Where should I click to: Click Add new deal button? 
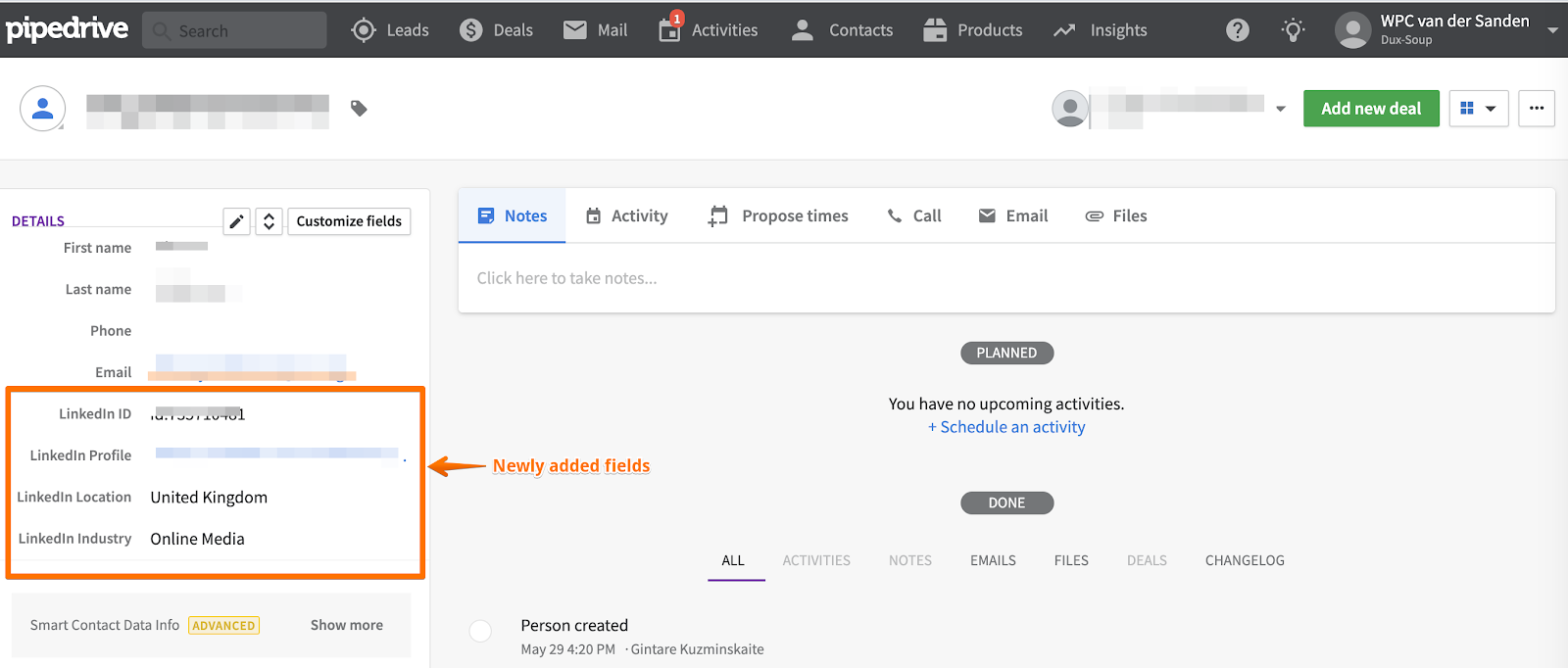(1371, 109)
